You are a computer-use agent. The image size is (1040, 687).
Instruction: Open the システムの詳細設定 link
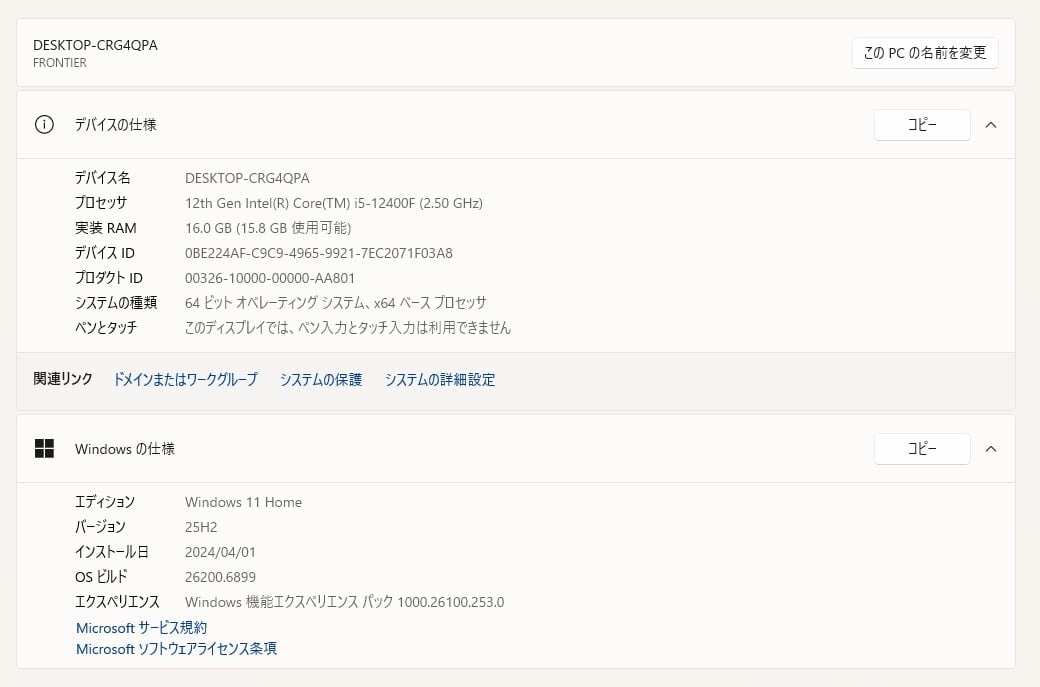[440, 379]
